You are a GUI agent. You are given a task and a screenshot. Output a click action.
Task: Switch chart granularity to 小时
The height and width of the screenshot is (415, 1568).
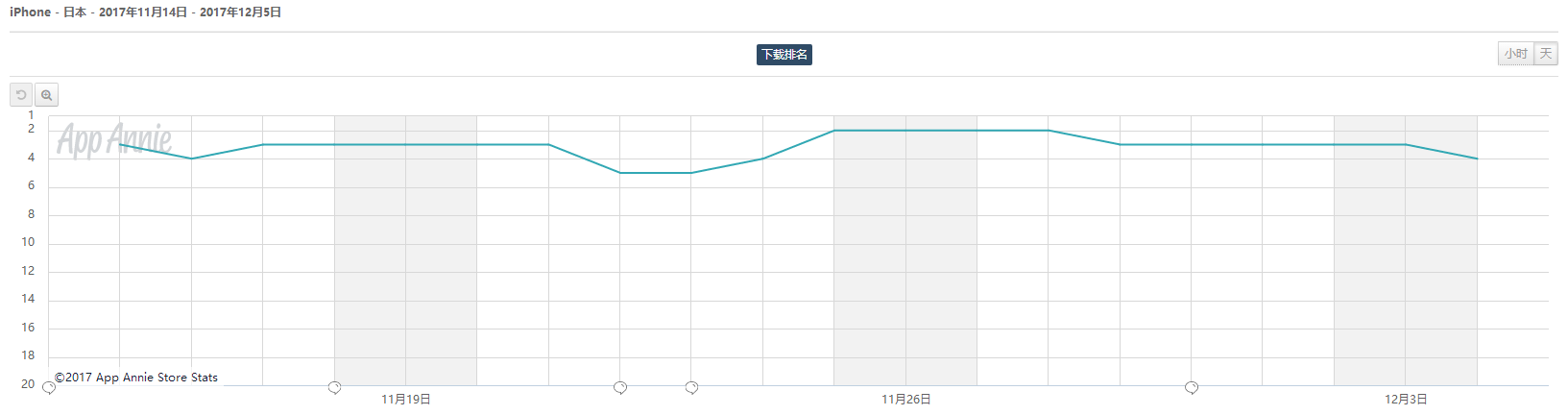coord(1515,54)
